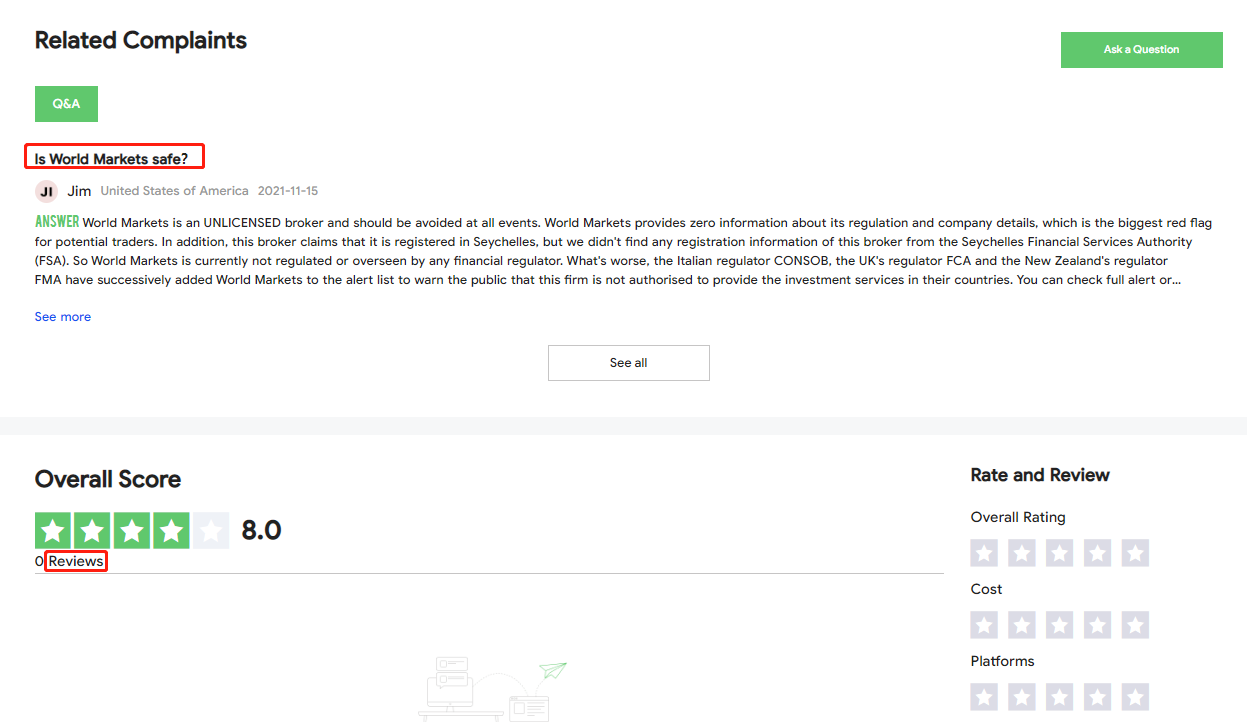Open the question 'Is World Markets safe?'
The height and width of the screenshot is (722, 1247).
[112, 157]
